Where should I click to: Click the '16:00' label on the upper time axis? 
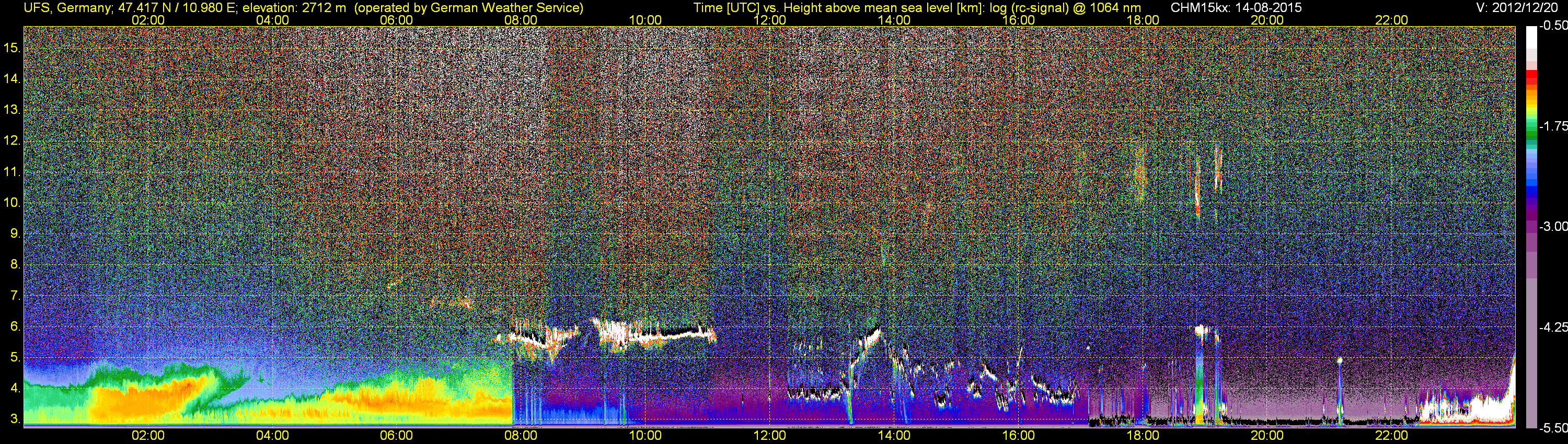click(1018, 20)
